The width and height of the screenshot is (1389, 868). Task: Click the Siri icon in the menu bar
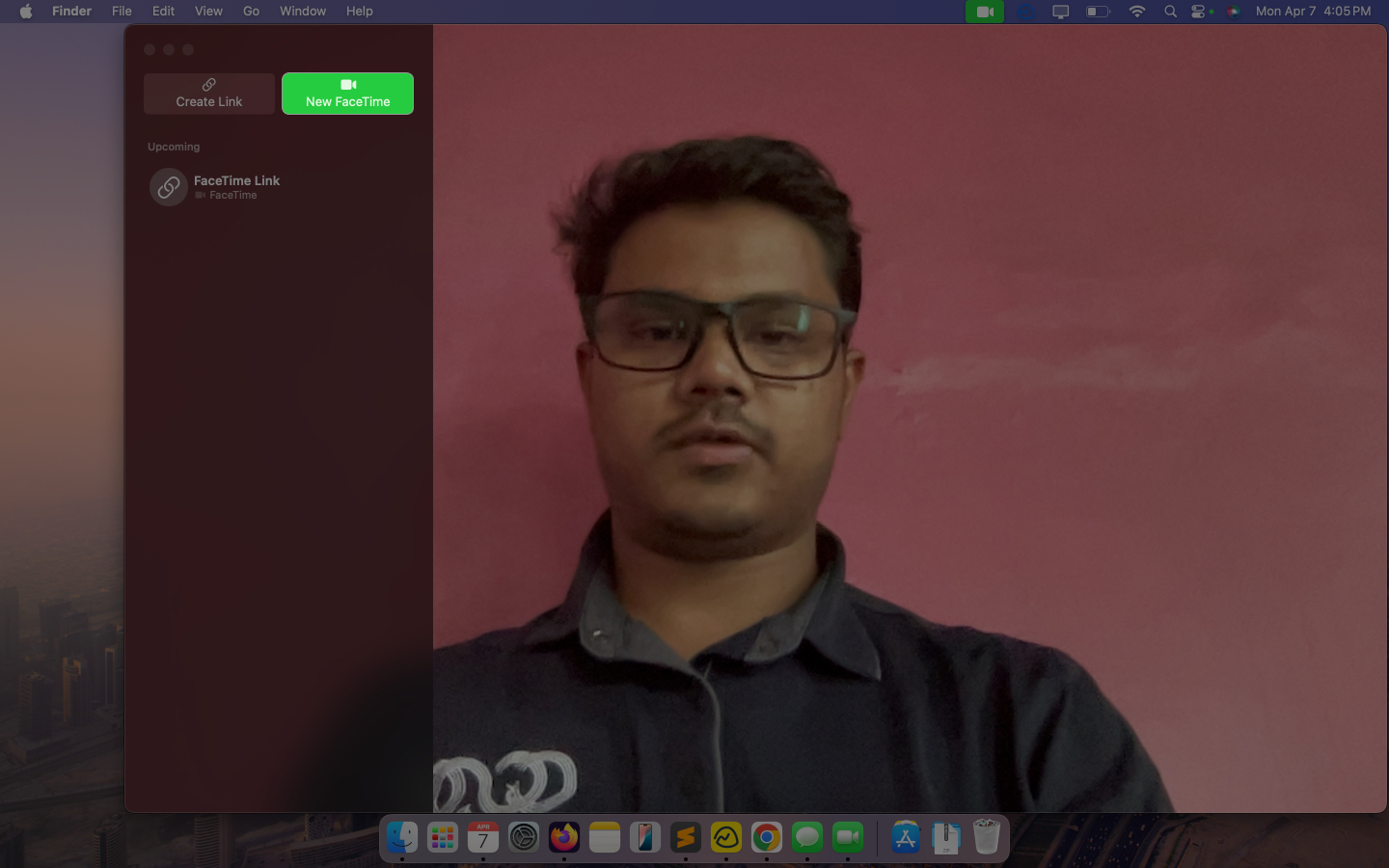1233,11
